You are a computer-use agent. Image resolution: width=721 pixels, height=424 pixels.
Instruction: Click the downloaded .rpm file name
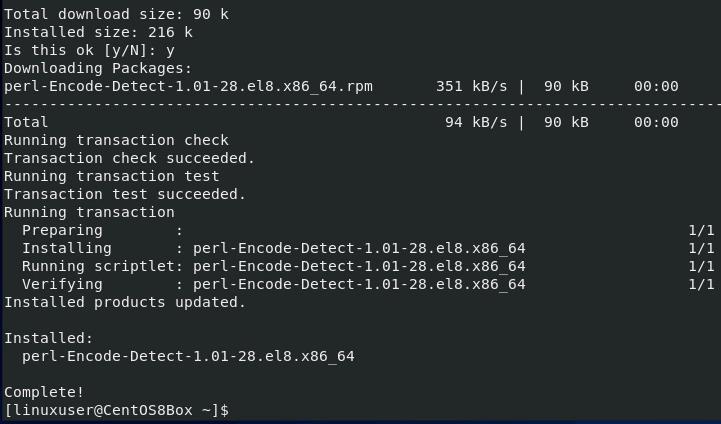tap(188, 86)
